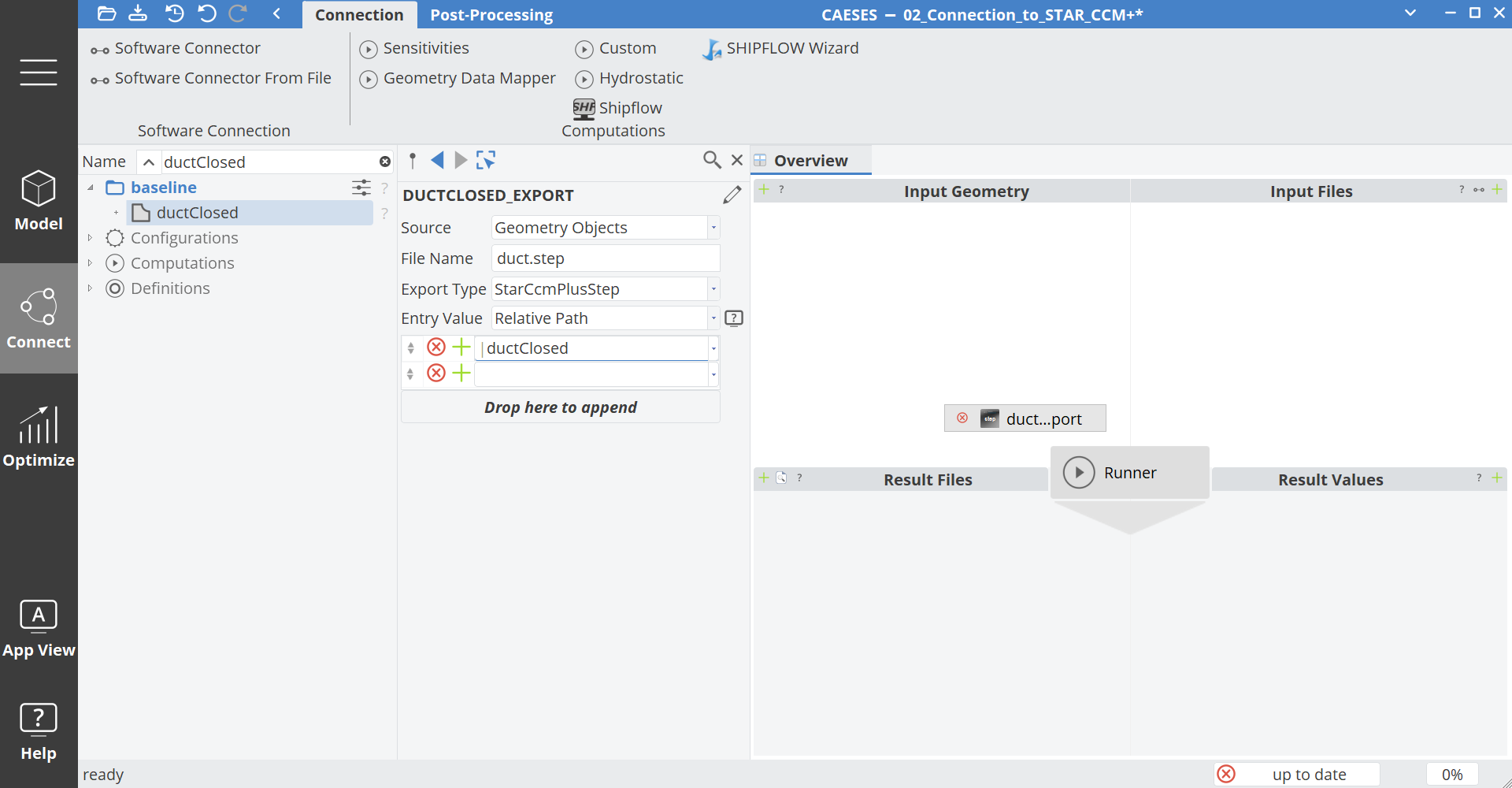The image size is (1512, 788).
Task: Create a Shipflow computation
Action: click(x=618, y=108)
